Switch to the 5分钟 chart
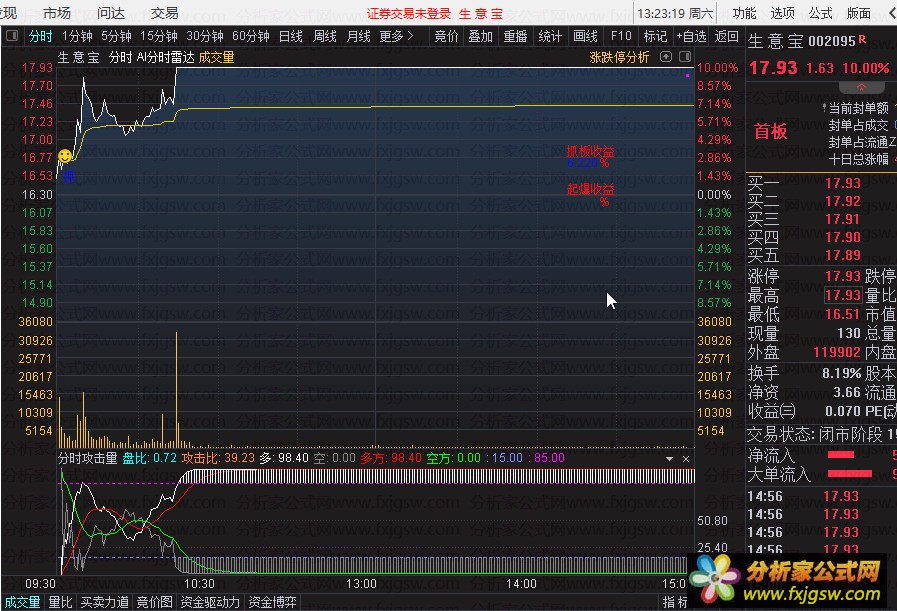The image size is (897, 611). tap(116, 37)
